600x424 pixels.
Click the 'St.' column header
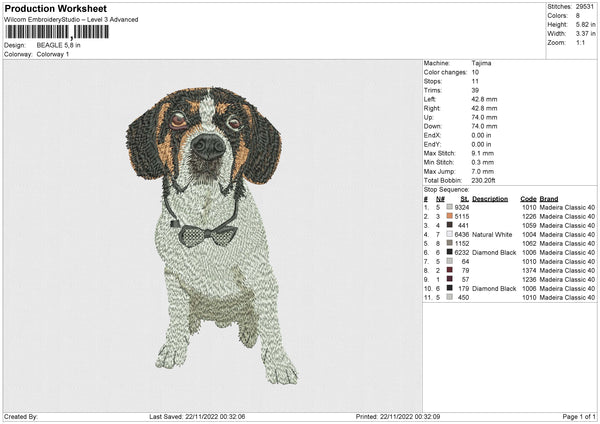point(465,199)
